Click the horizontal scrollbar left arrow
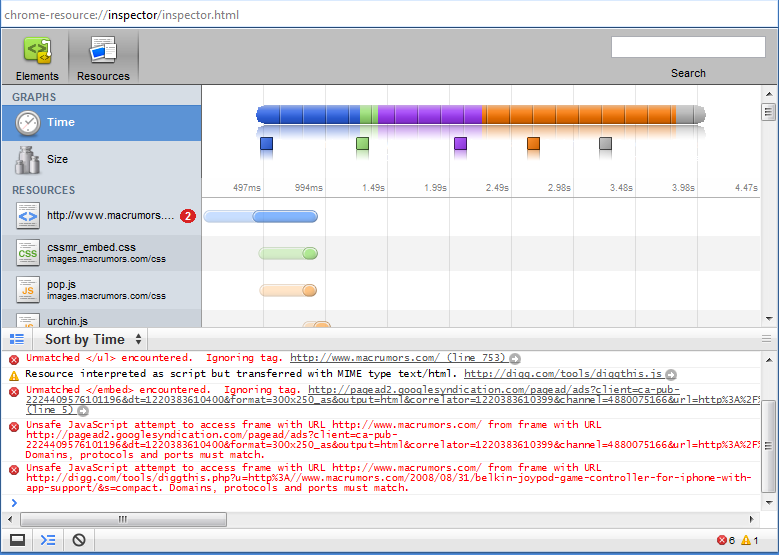Image resolution: width=779 pixels, height=555 pixels. point(9,520)
